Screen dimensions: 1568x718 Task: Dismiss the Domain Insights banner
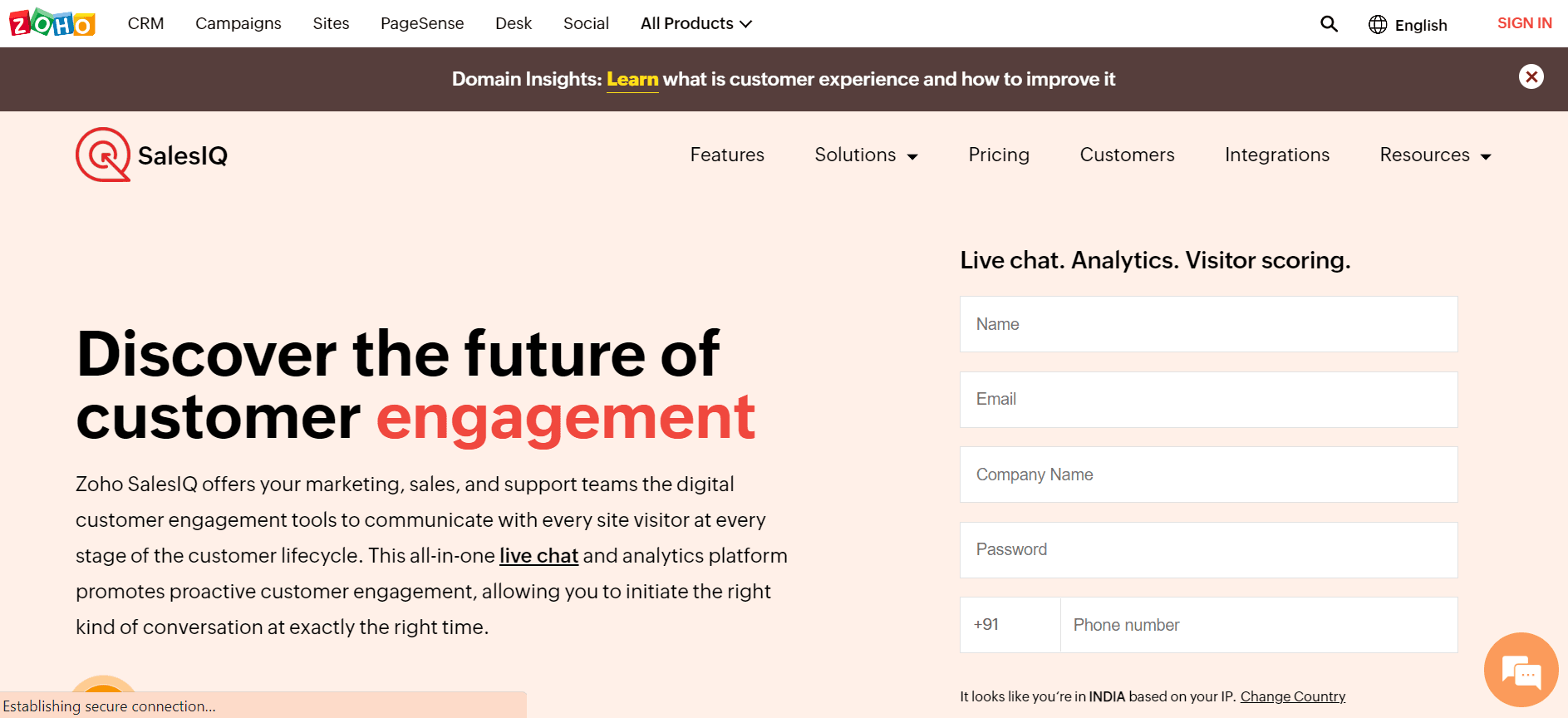pos(1531,76)
